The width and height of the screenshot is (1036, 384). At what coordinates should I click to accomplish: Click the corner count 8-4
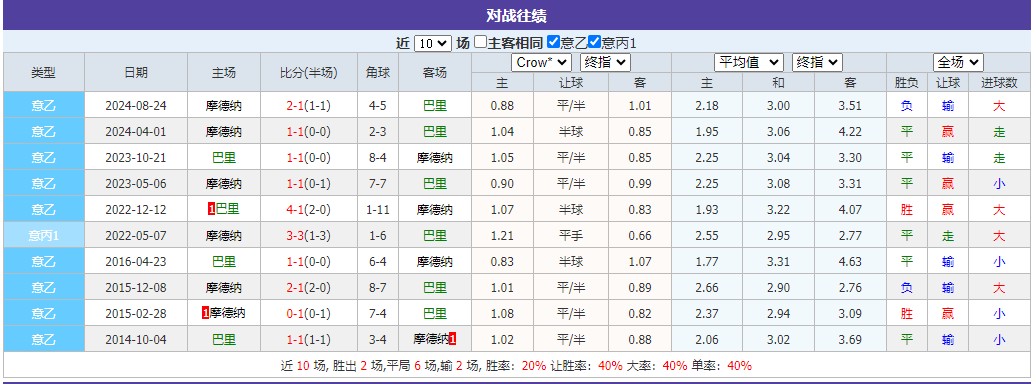pyautogui.click(x=377, y=158)
